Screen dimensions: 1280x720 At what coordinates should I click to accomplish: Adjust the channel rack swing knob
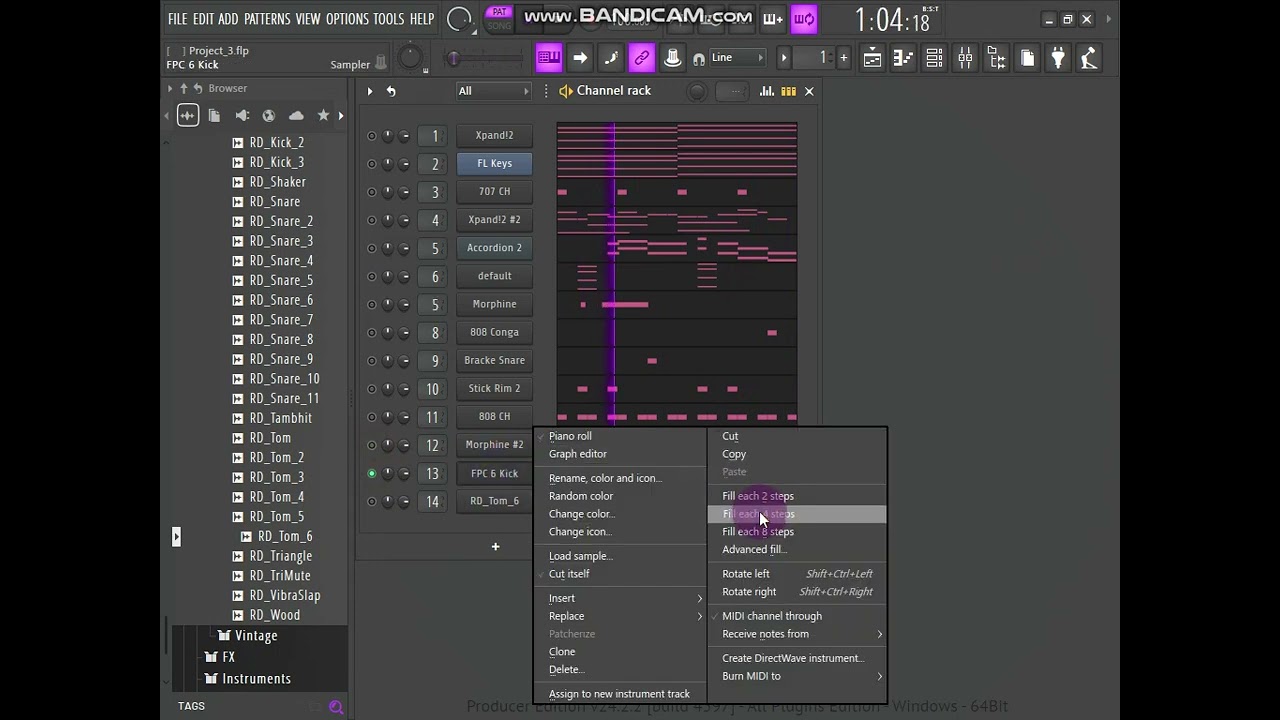[x=697, y=92]
